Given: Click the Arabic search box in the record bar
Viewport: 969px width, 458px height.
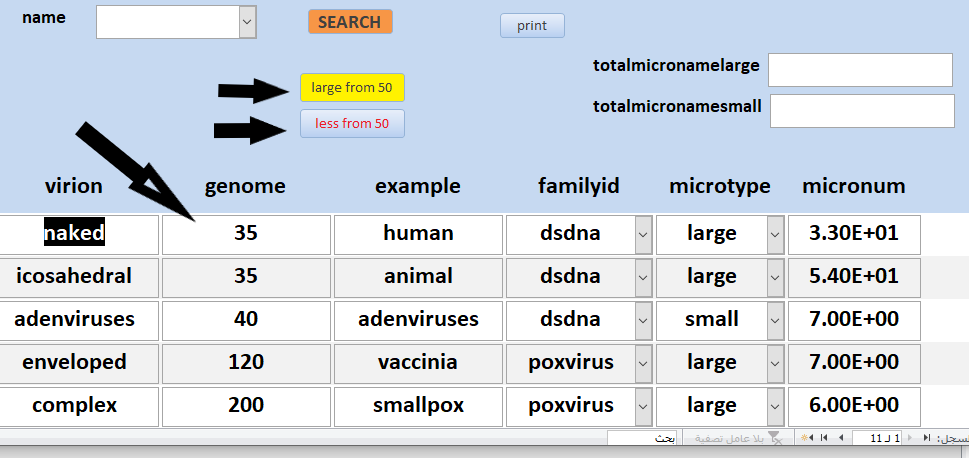Looking at the screenshot, I should coord(642,438).
